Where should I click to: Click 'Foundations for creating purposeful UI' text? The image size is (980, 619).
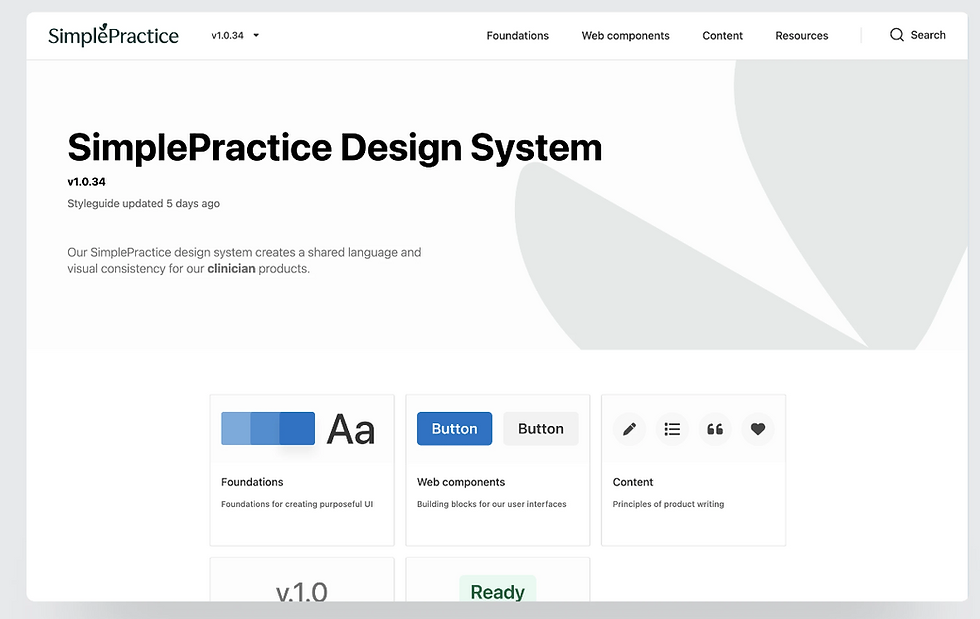[x=297, y=504]
